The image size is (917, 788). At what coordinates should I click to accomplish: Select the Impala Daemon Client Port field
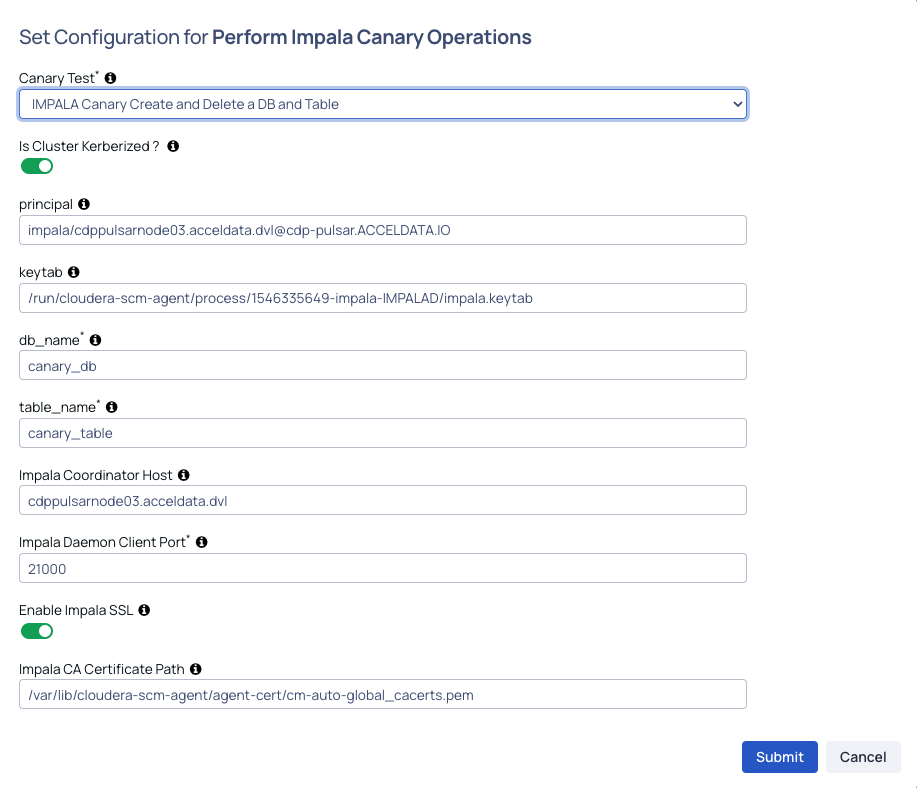383,568
